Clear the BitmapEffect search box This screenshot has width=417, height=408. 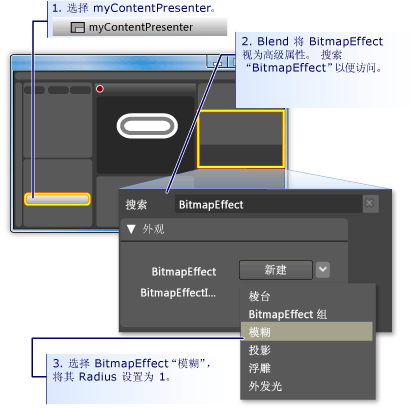(x=370, y=203)
